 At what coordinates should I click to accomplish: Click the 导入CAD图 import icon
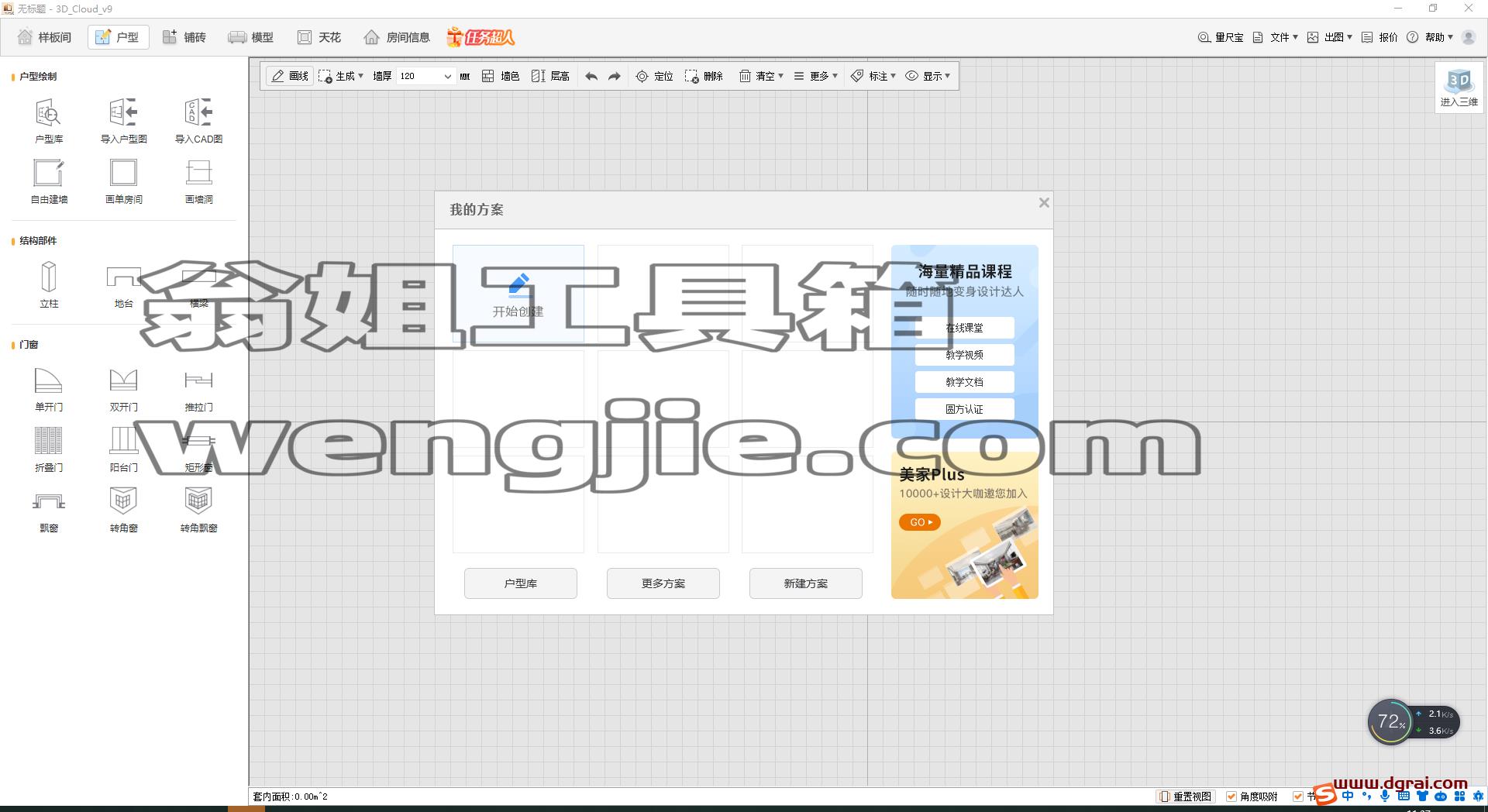[198, 121]
